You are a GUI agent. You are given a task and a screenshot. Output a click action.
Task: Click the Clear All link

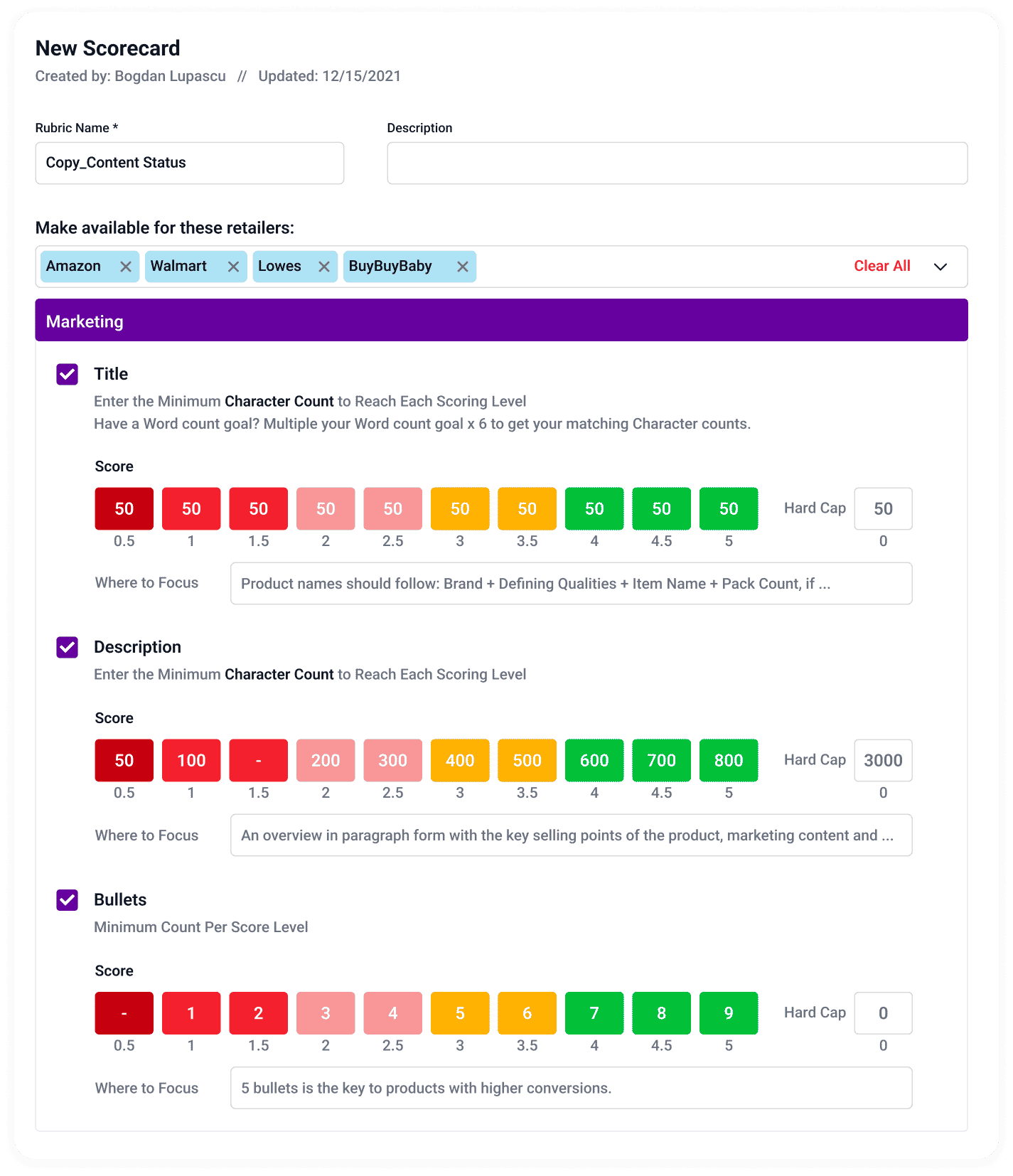point(881,265)
